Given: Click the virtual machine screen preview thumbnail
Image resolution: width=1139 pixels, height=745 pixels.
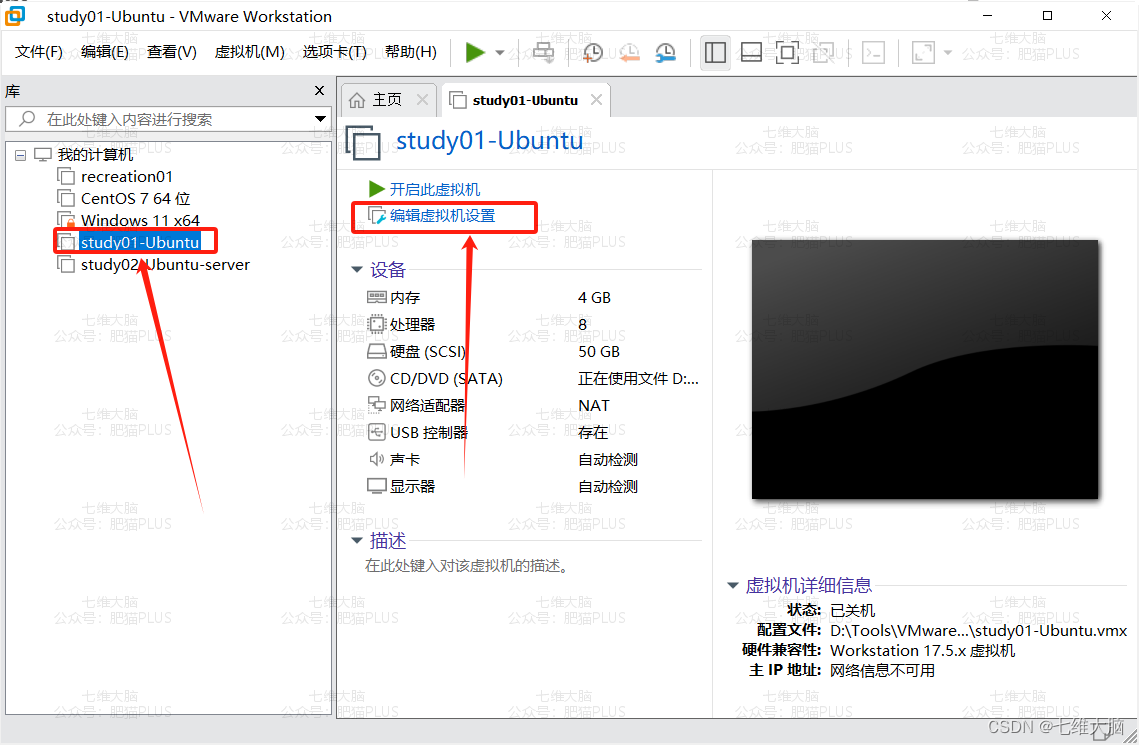Looking at the screenshot, I should 925,370.
